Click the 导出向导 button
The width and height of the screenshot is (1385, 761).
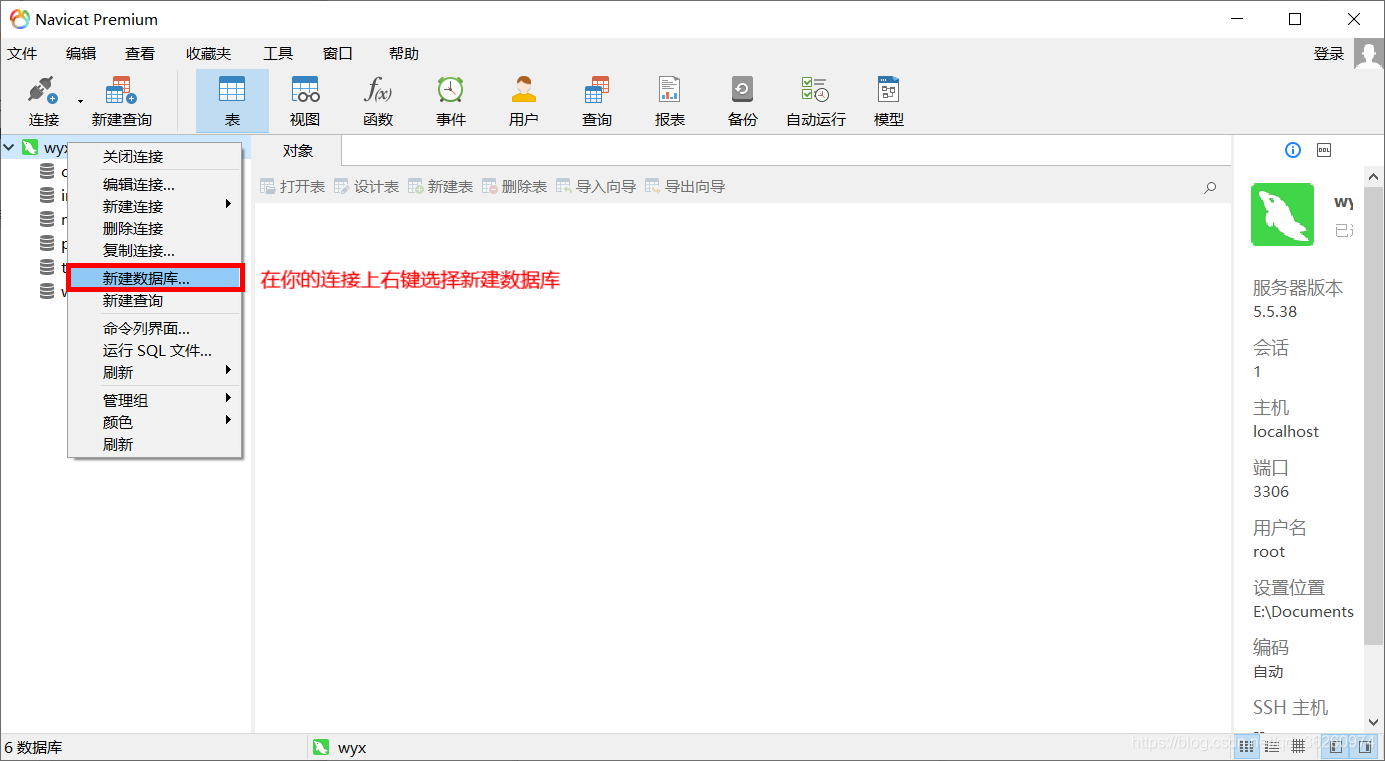tap(685, 187)
